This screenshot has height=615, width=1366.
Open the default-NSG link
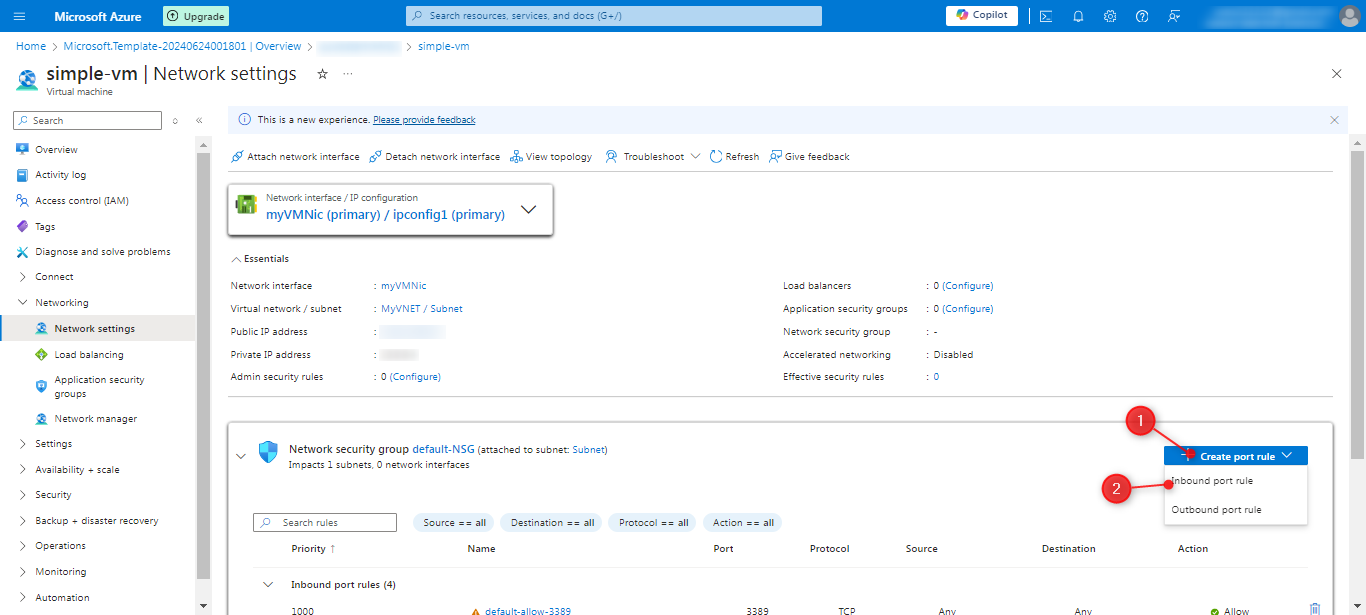445,450
